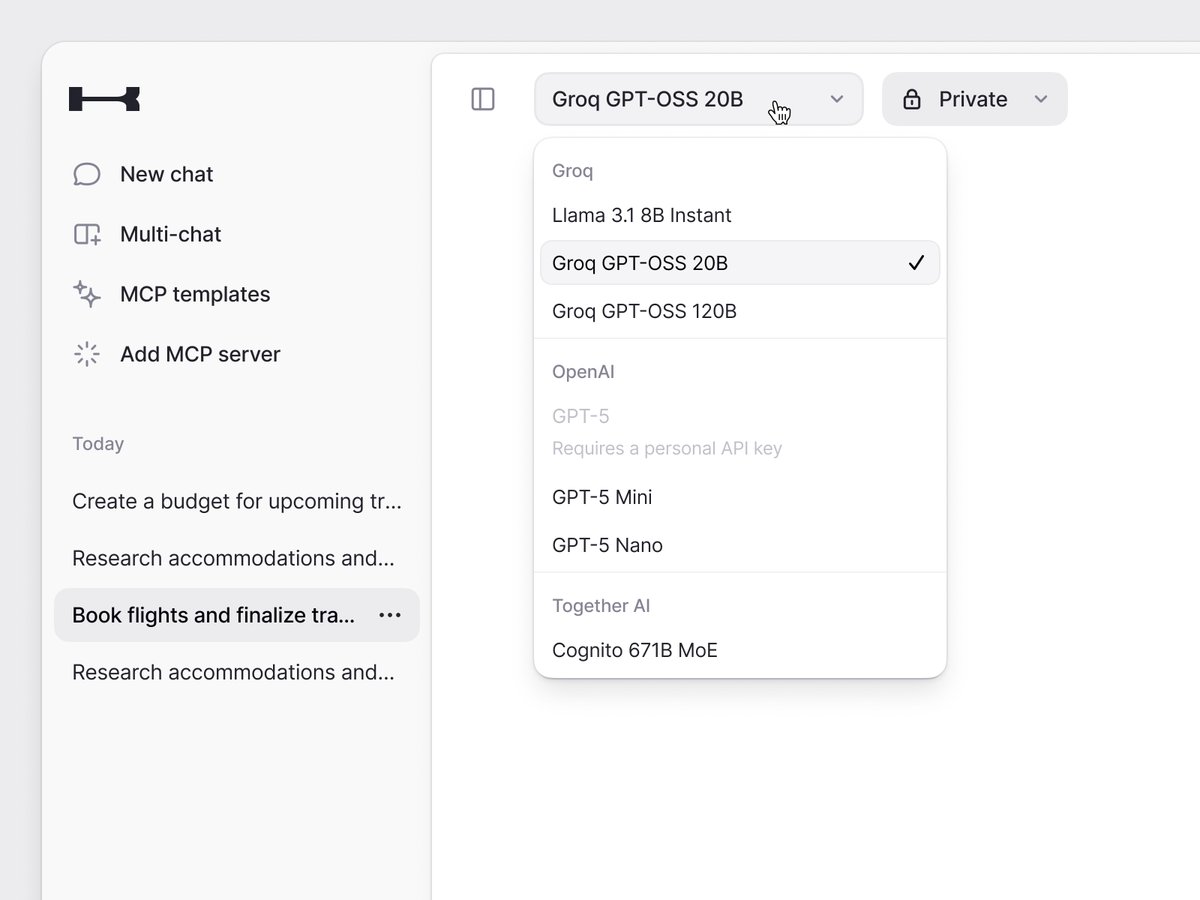Select Add MCP server
This screenshot has height=900, width=1200.
(x=200, y=354)
